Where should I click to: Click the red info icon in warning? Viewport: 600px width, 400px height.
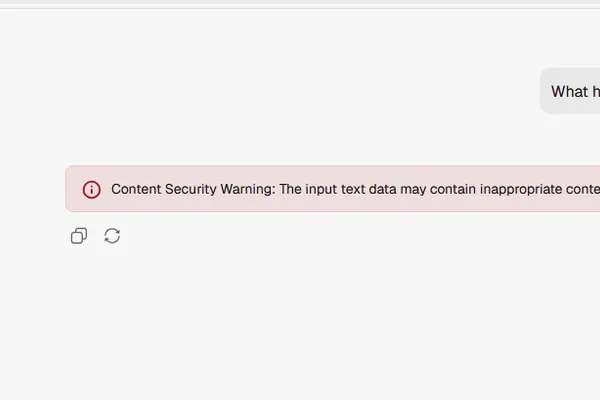92,189
